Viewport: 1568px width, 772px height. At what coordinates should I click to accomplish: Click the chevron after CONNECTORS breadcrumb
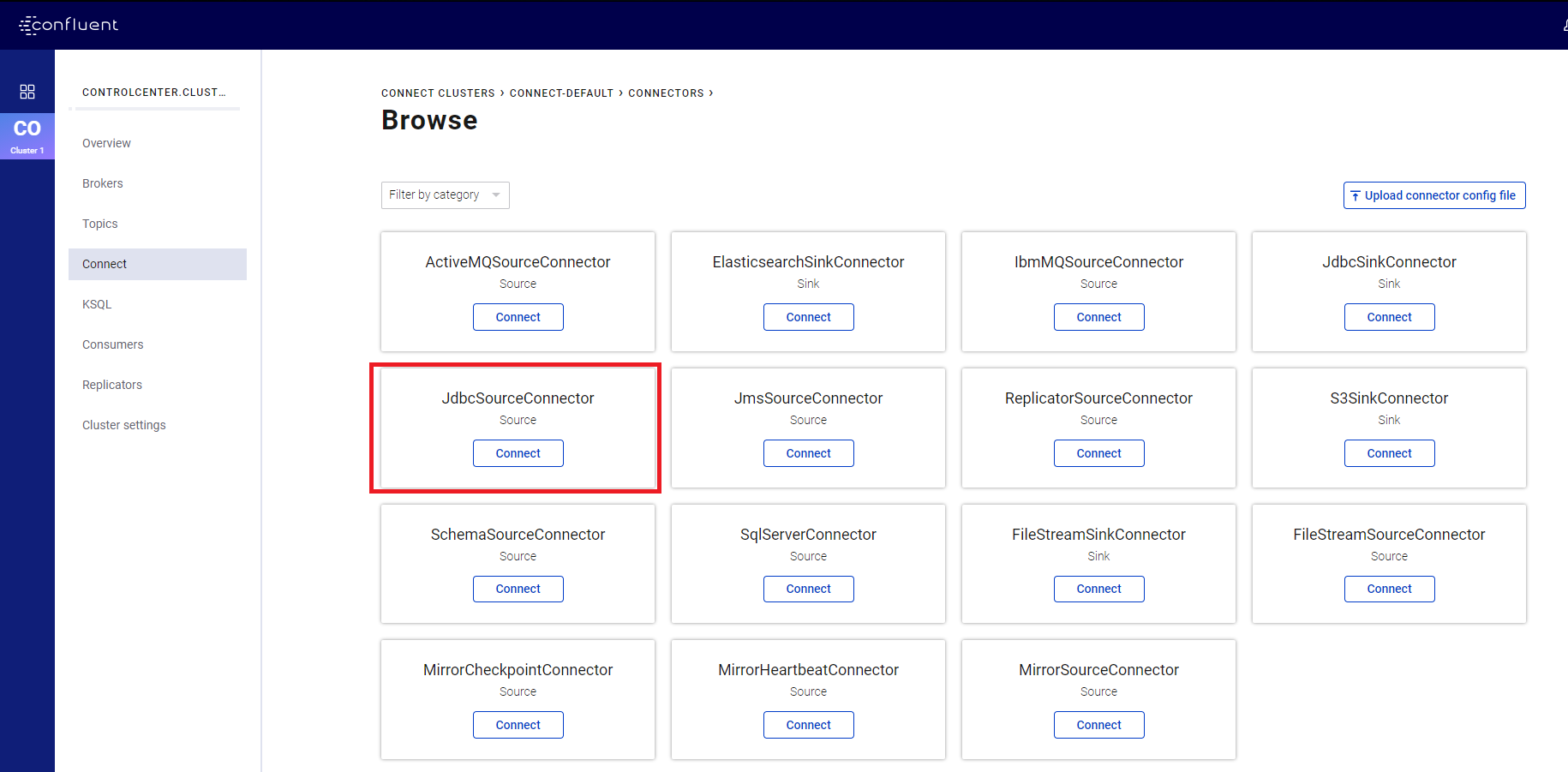[711, 93]
